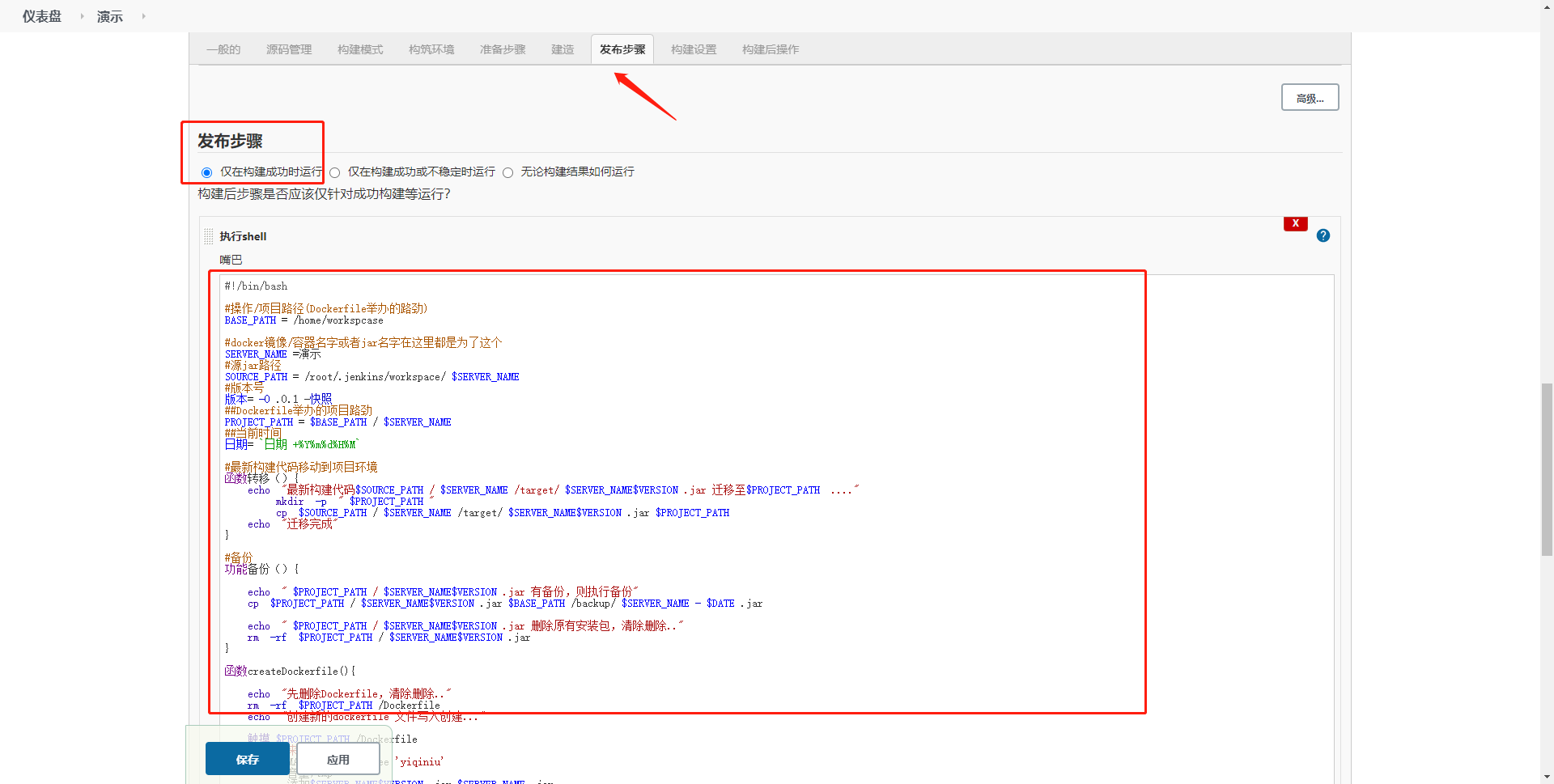Open the 构建后操作 tab

(771, 49)
